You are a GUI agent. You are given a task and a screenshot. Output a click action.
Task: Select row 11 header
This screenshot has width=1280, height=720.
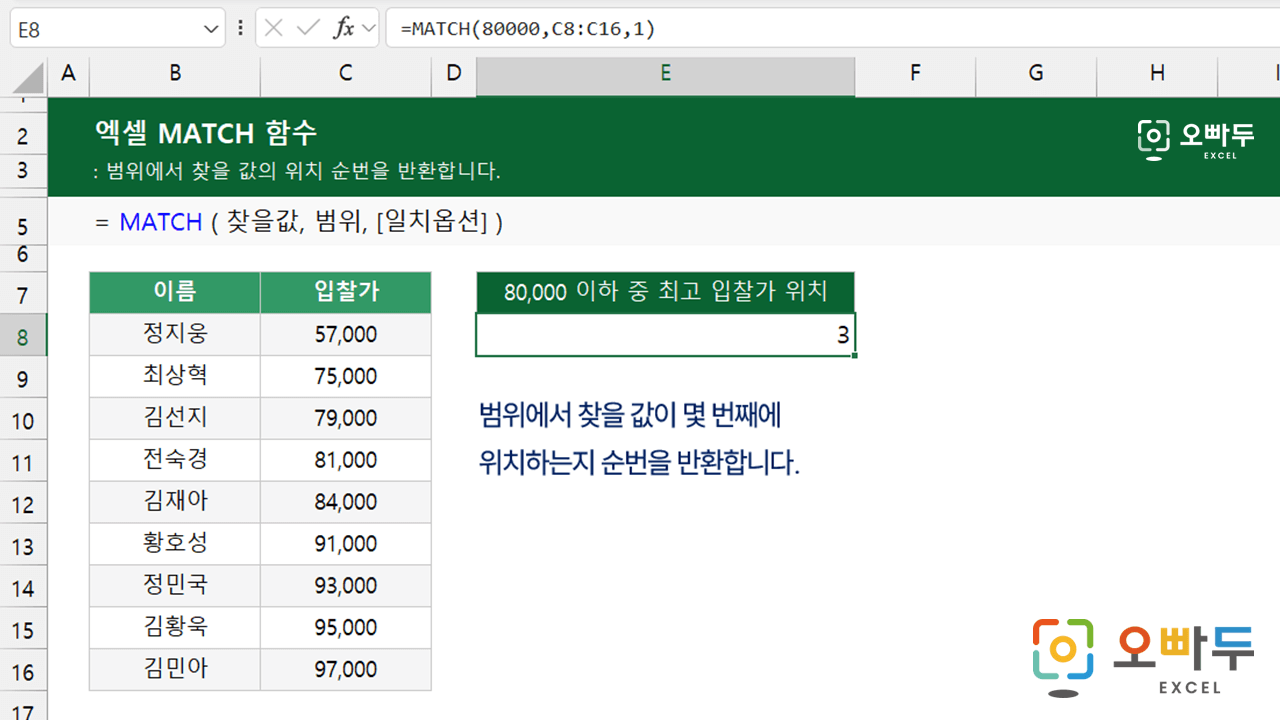click(23, 462)
